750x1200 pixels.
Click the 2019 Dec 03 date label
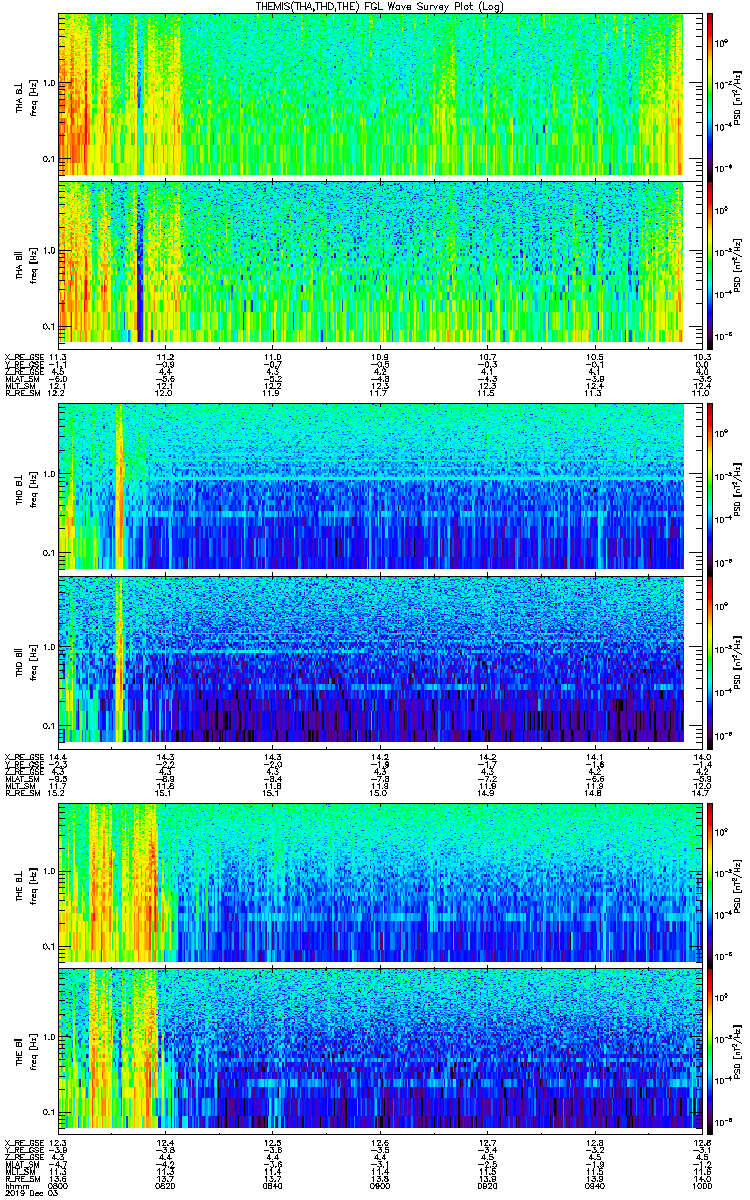(x=30, y=1195)
